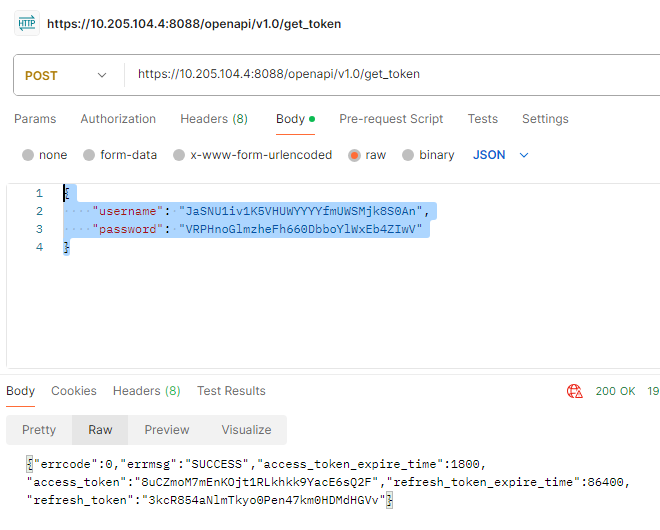The width and height of the screenshot is (660, 530).
Task: Click the network globe warning icon
Action: pos(575,391)
